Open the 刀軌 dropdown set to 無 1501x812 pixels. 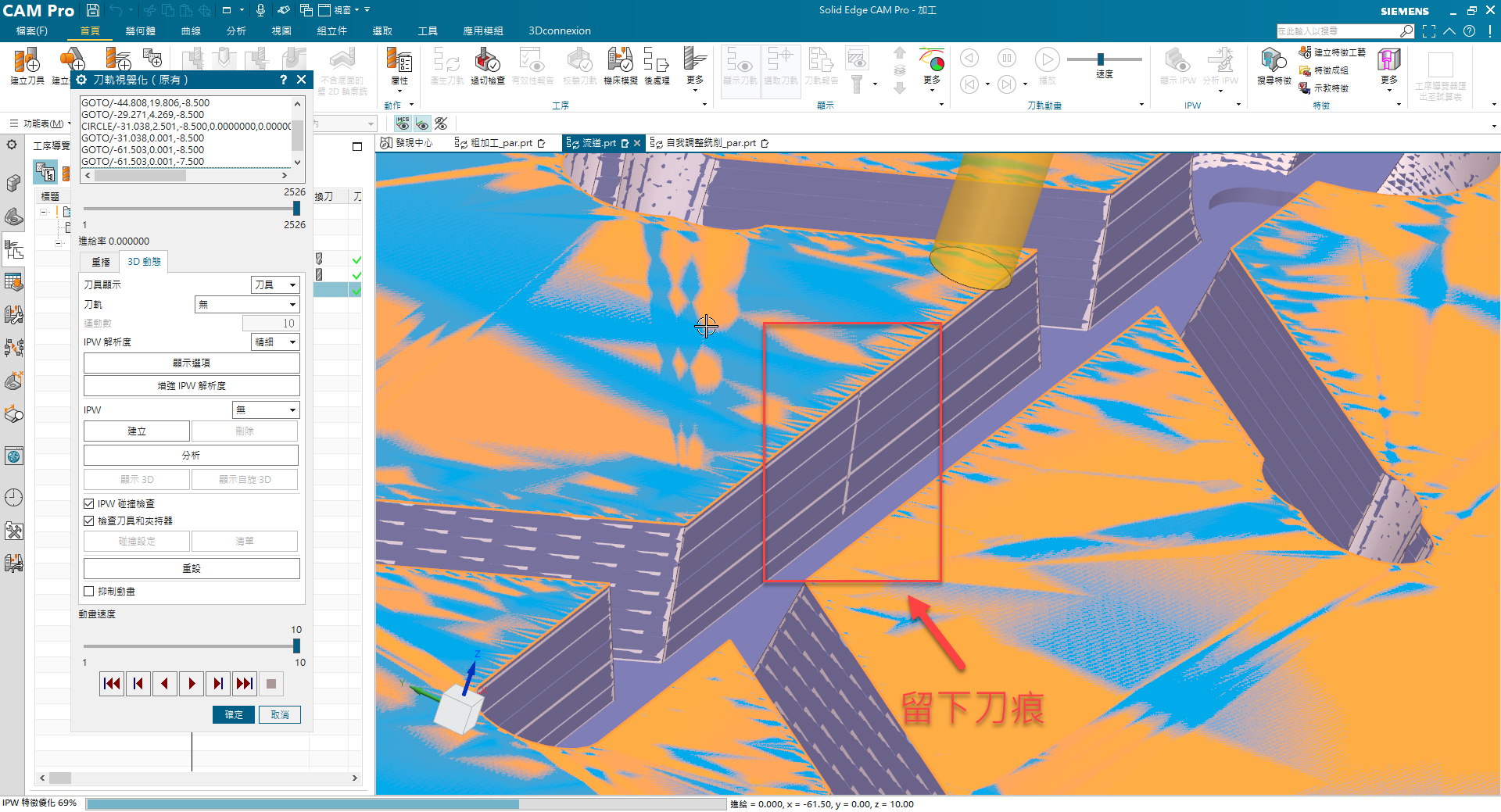pos(247,305)
